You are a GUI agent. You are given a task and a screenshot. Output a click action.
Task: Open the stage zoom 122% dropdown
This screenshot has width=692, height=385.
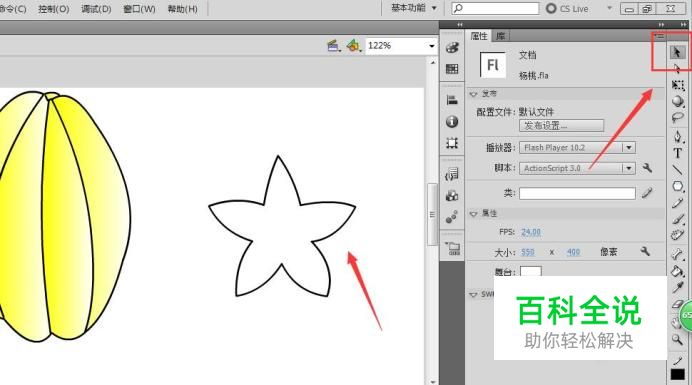click(431, 46)
